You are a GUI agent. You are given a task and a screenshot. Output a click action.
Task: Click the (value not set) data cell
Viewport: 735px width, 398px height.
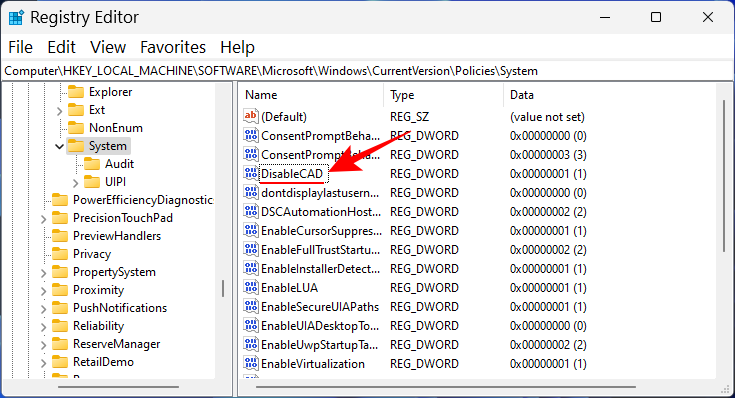547,117
